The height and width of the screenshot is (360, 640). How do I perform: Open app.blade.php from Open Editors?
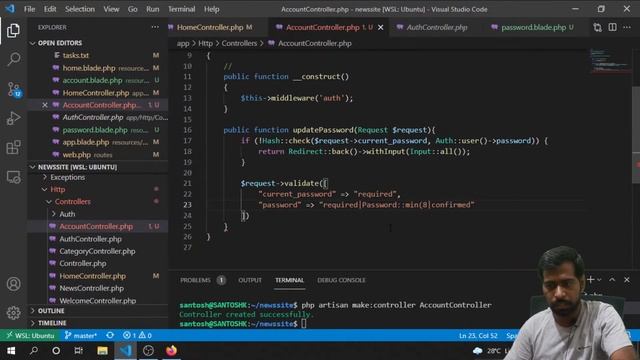tap(98, 142)
